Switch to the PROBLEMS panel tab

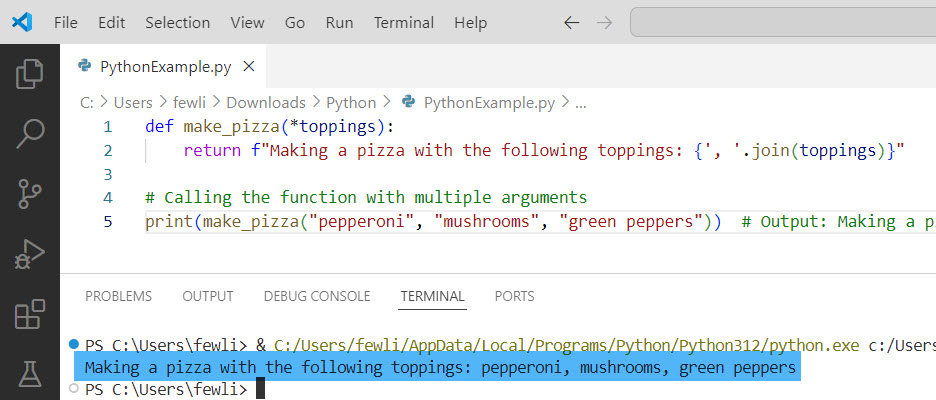coord(118,296)
